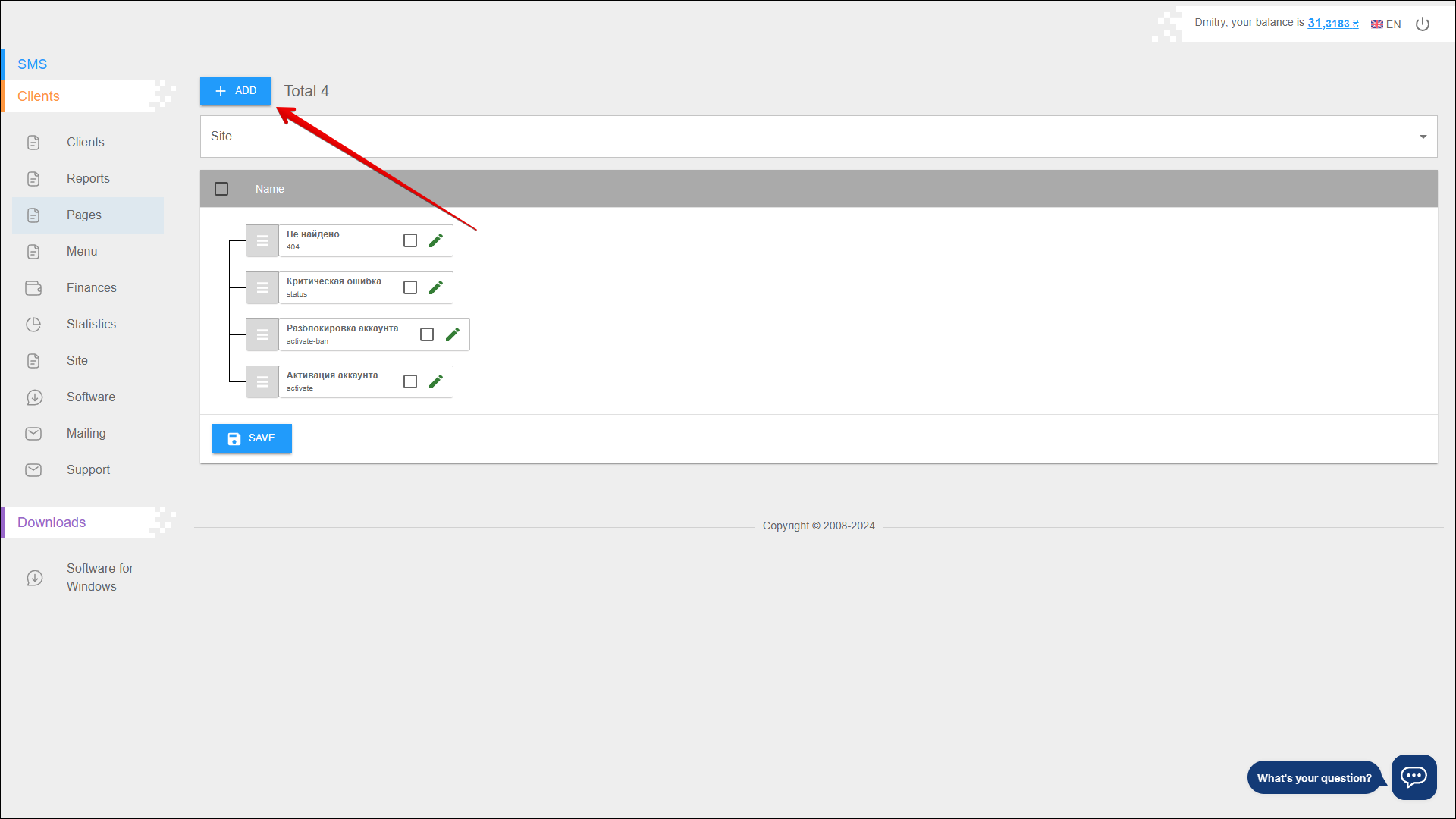Click the SAVE button
This screenshot has width=1456, height=819.
click(252, 438)
